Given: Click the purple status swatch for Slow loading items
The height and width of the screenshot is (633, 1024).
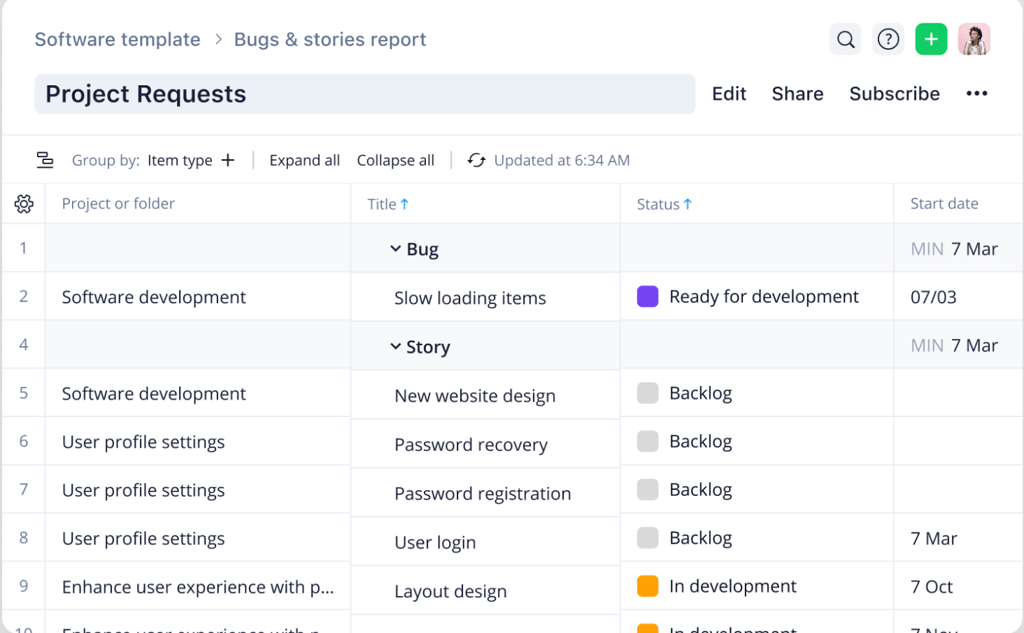Looking at the screenshot, I should (x=650, y=296).
